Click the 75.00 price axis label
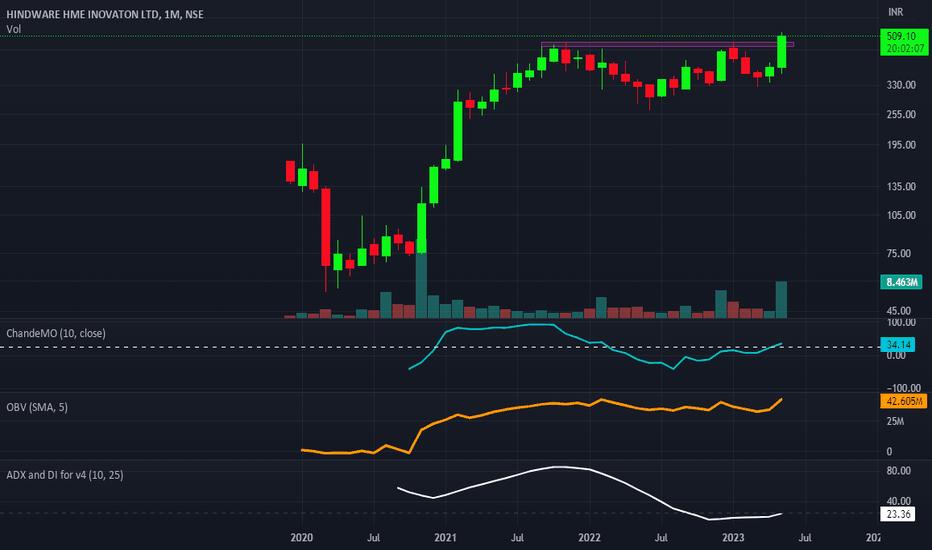This screenshot has width=932, height=550. click(x=899, y=253)
